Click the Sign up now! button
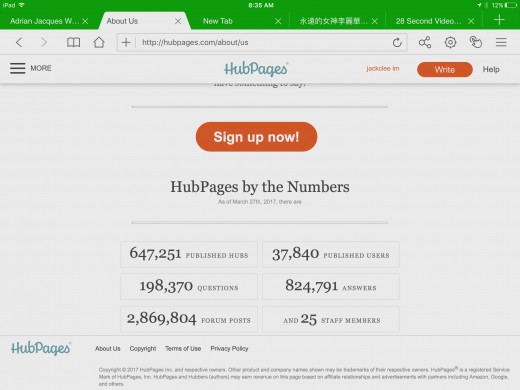The width and height of the screenshot is (520, 390). 256,137
